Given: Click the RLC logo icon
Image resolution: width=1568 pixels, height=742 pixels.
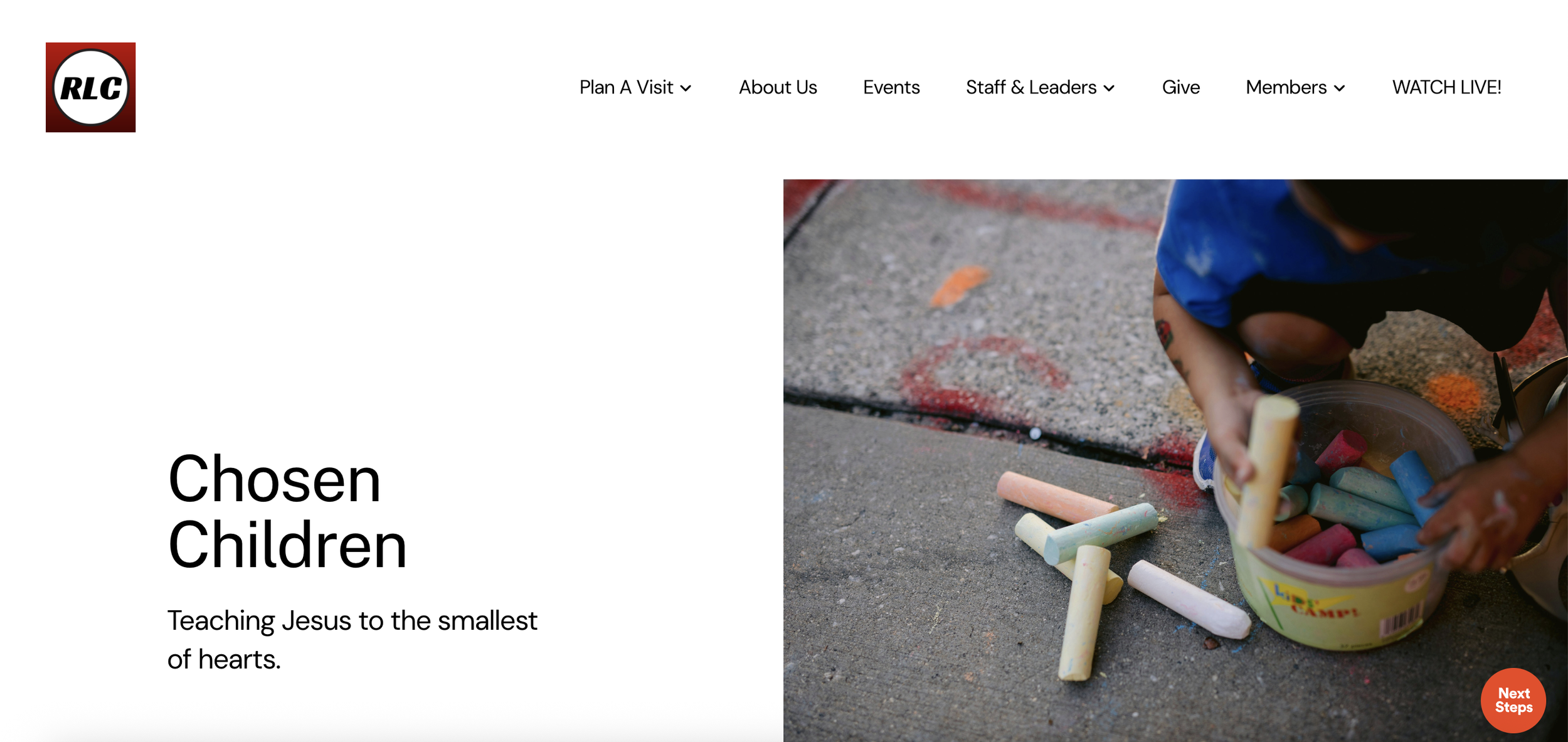Looking at the screenshot, I should [x=90, y=87].
